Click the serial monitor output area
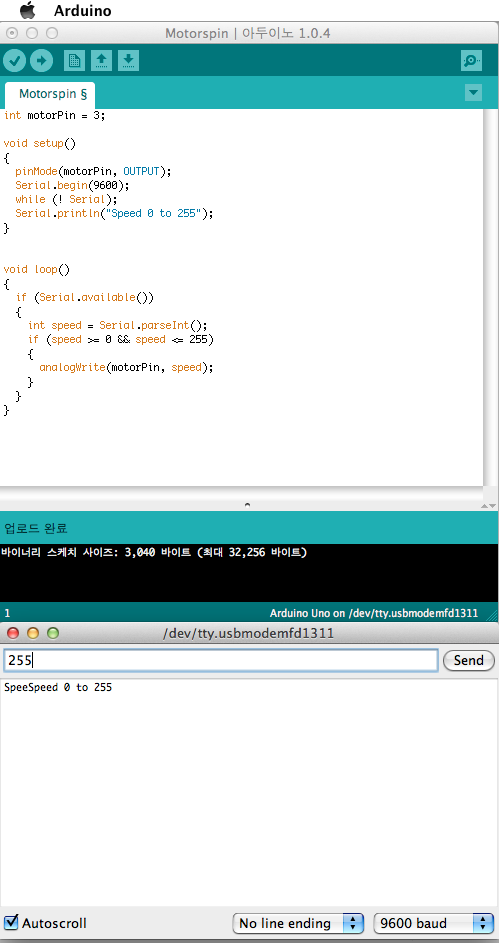Image resolution: width=499 pixels, height=943 pixels. click(249, 792)
